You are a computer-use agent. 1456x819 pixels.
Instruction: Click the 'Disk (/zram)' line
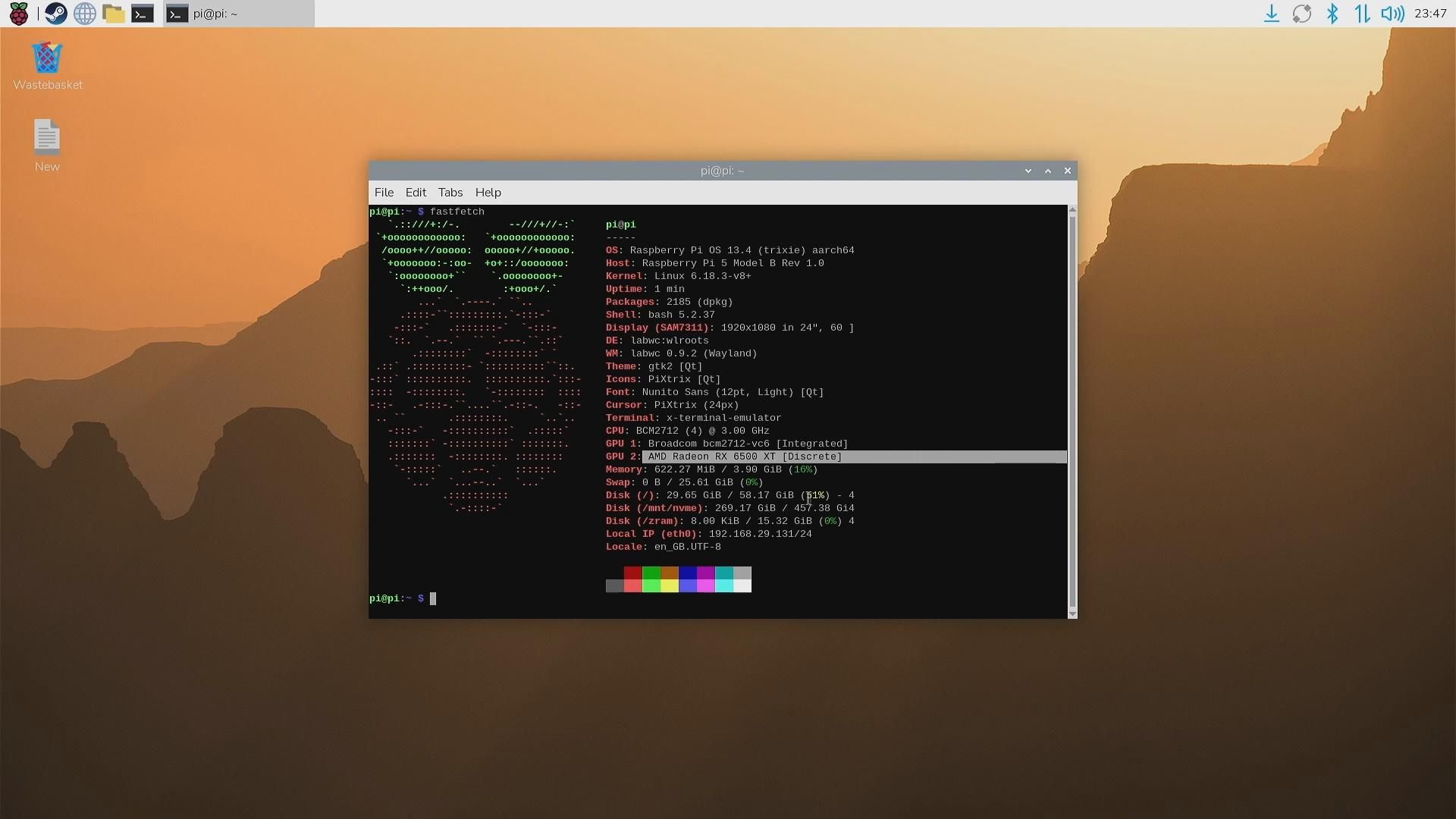click(x=730, y=521)
